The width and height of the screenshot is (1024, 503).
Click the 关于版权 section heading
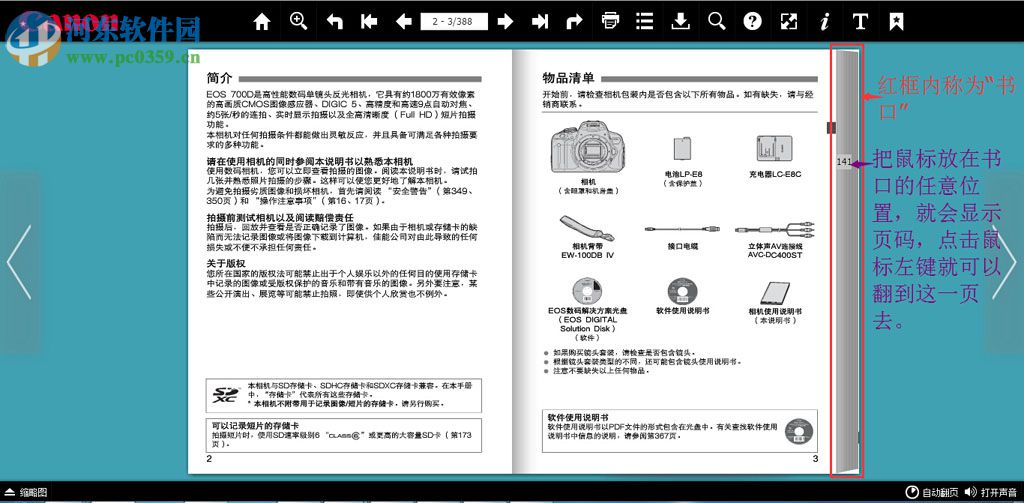tap(226, 263)
